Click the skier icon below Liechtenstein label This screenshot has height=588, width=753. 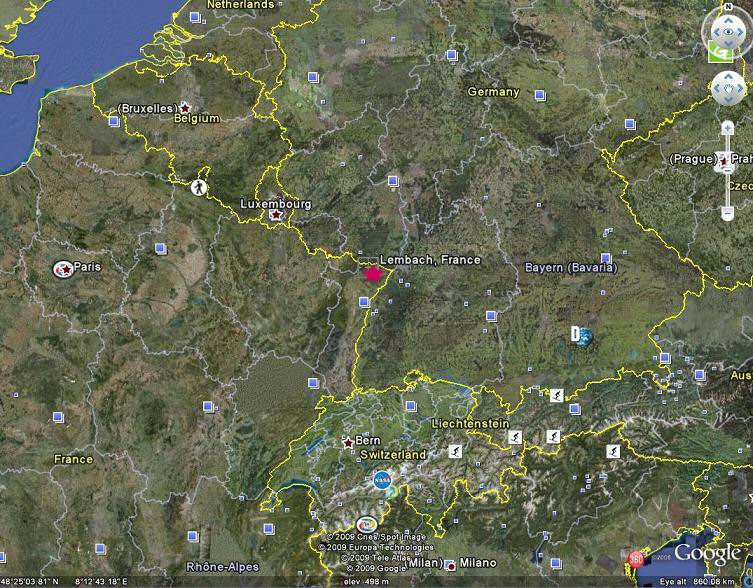(516, 439)
